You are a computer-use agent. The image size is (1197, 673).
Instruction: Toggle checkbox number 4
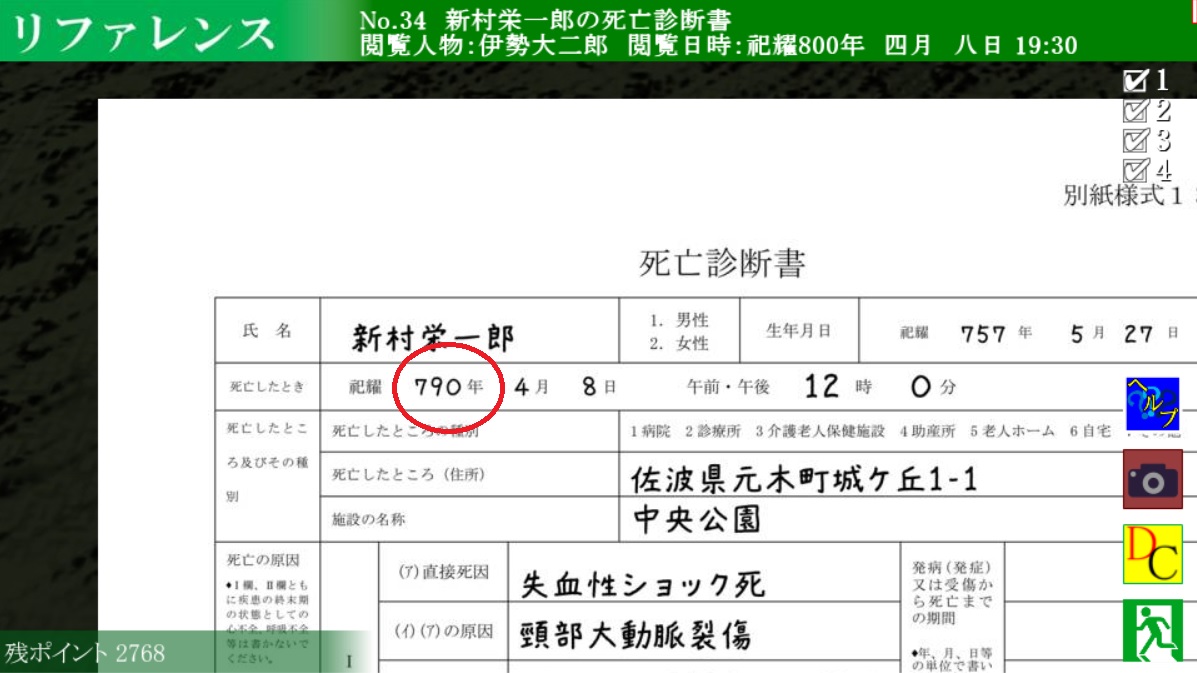pyautogui.click(x=1135, y=169)
